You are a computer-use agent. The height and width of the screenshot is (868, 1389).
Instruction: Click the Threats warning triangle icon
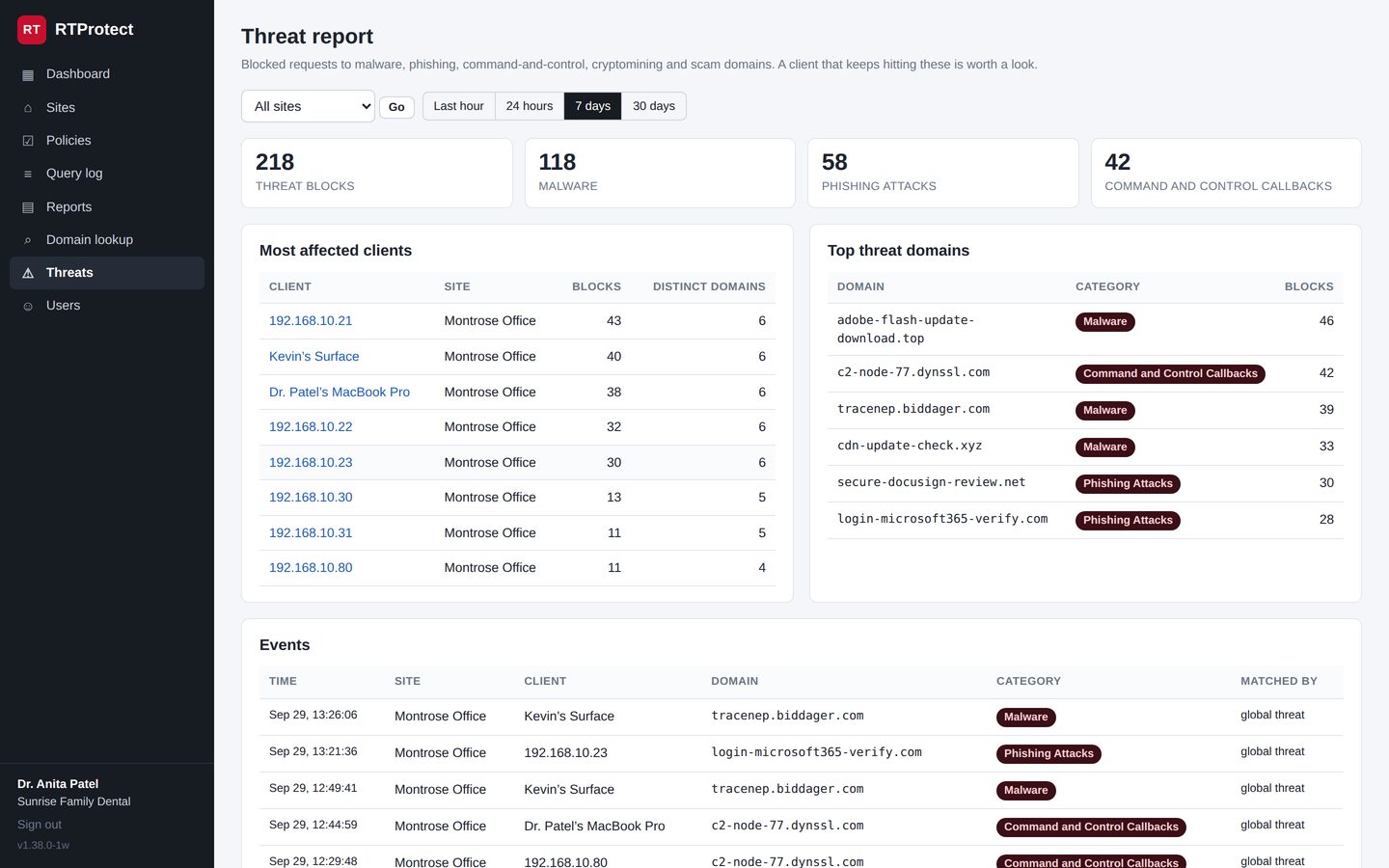click(x=28, y=273)
